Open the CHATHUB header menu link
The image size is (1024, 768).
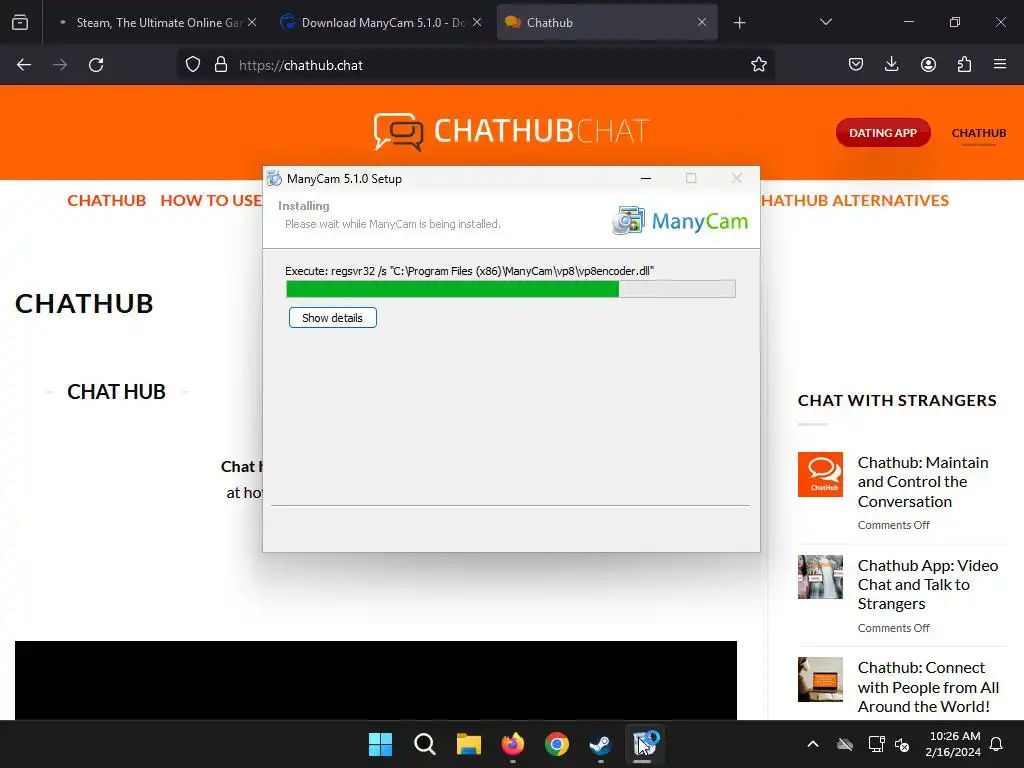[x=978, y=133]
